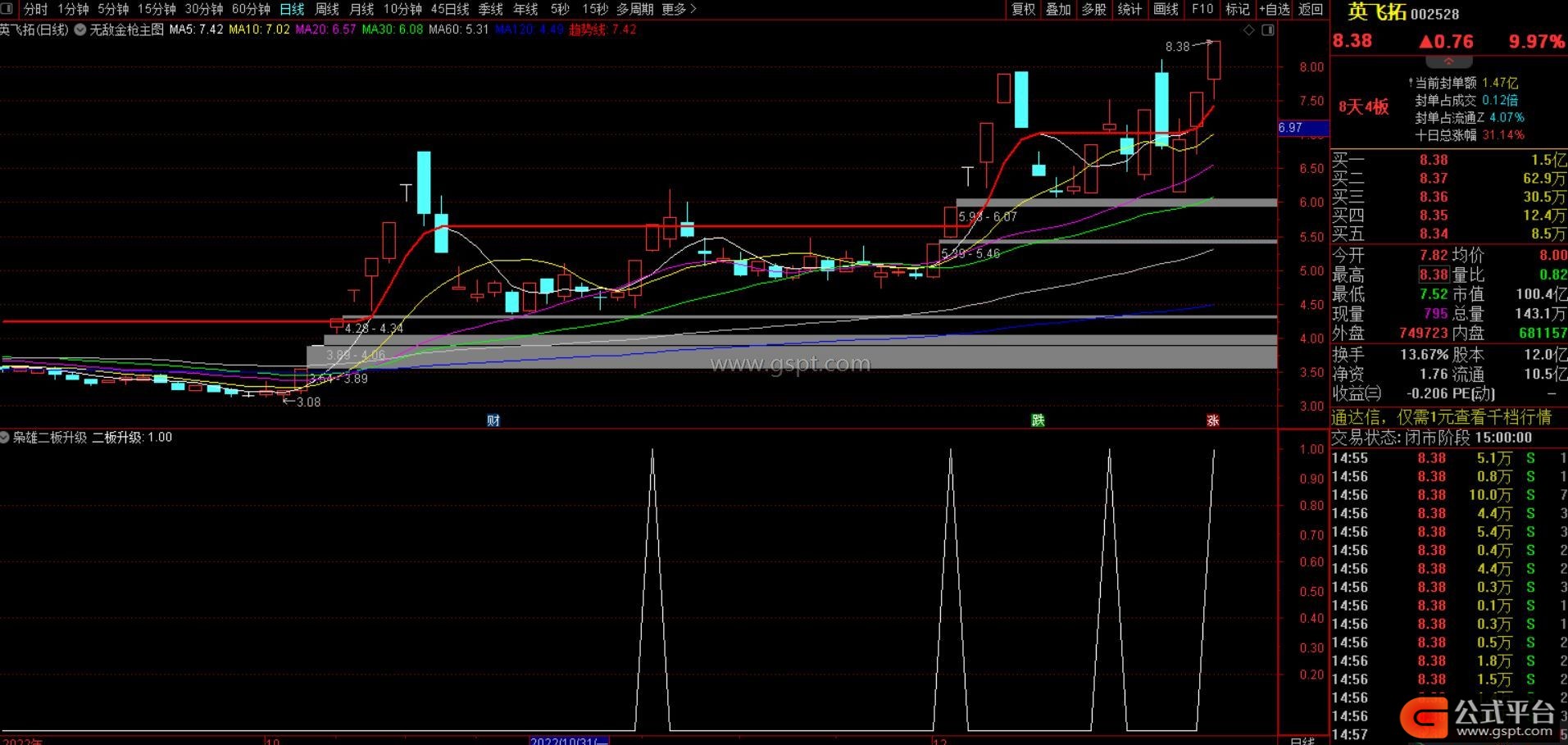Open the 多股 multi-stock view
1568x745 pixels.
[x=1094, y=9]
